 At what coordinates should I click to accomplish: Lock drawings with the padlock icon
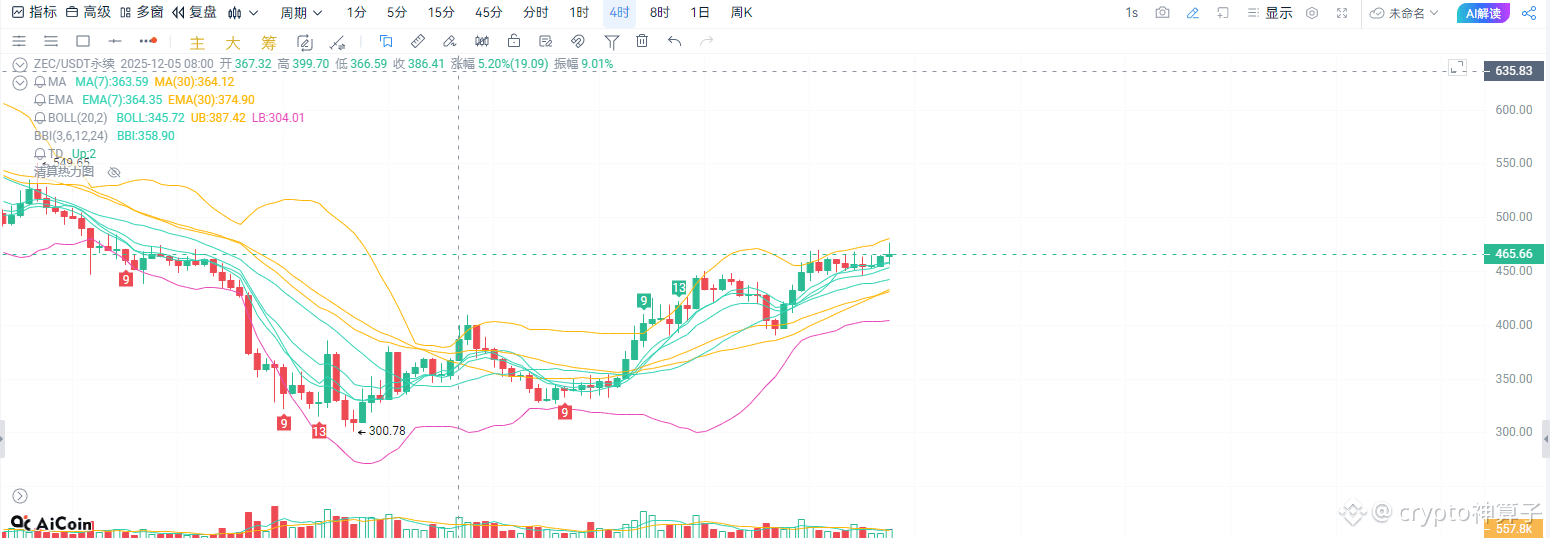pos(514,41)
